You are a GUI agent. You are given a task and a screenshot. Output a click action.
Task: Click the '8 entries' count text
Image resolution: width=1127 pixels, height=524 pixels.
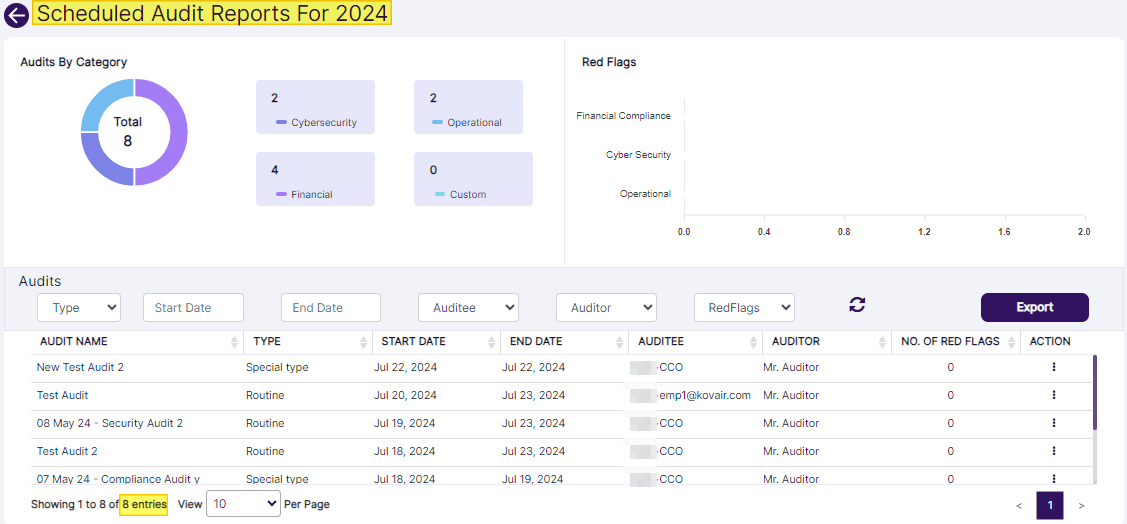[144, 505]
